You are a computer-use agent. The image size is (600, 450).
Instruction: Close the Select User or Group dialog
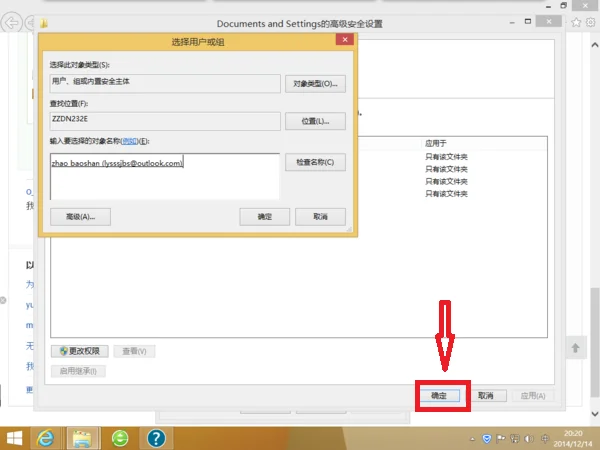pyautogui.click(x=345, y=39)
